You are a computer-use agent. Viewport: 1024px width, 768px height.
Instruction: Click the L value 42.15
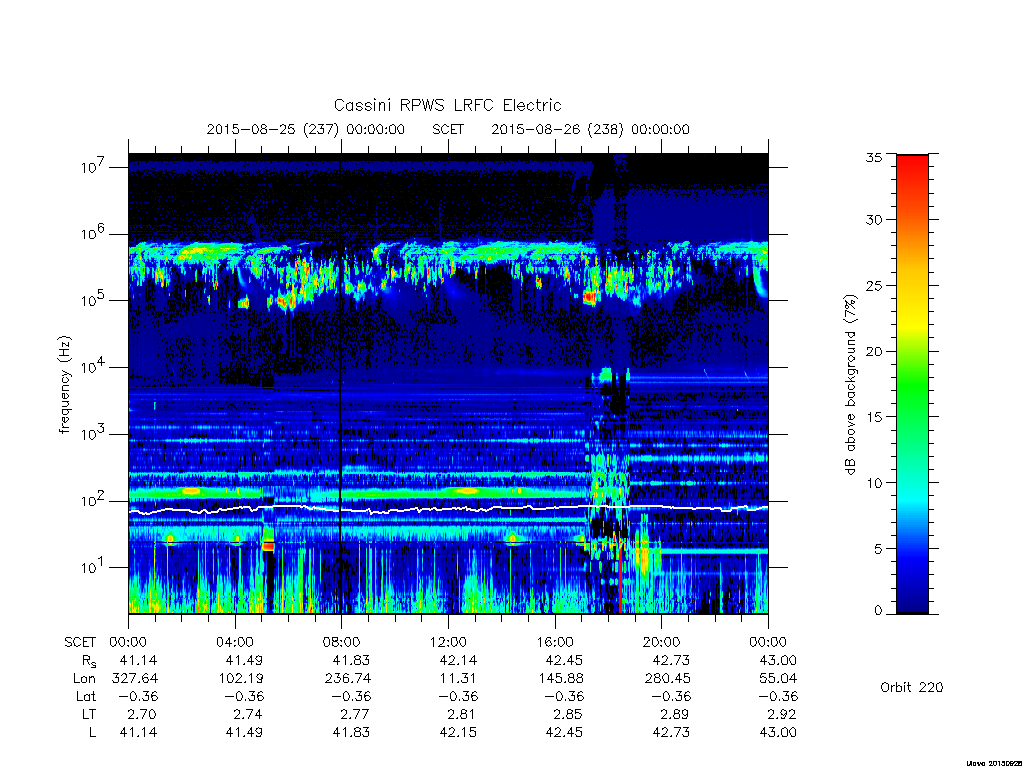[x=458, y=733]
